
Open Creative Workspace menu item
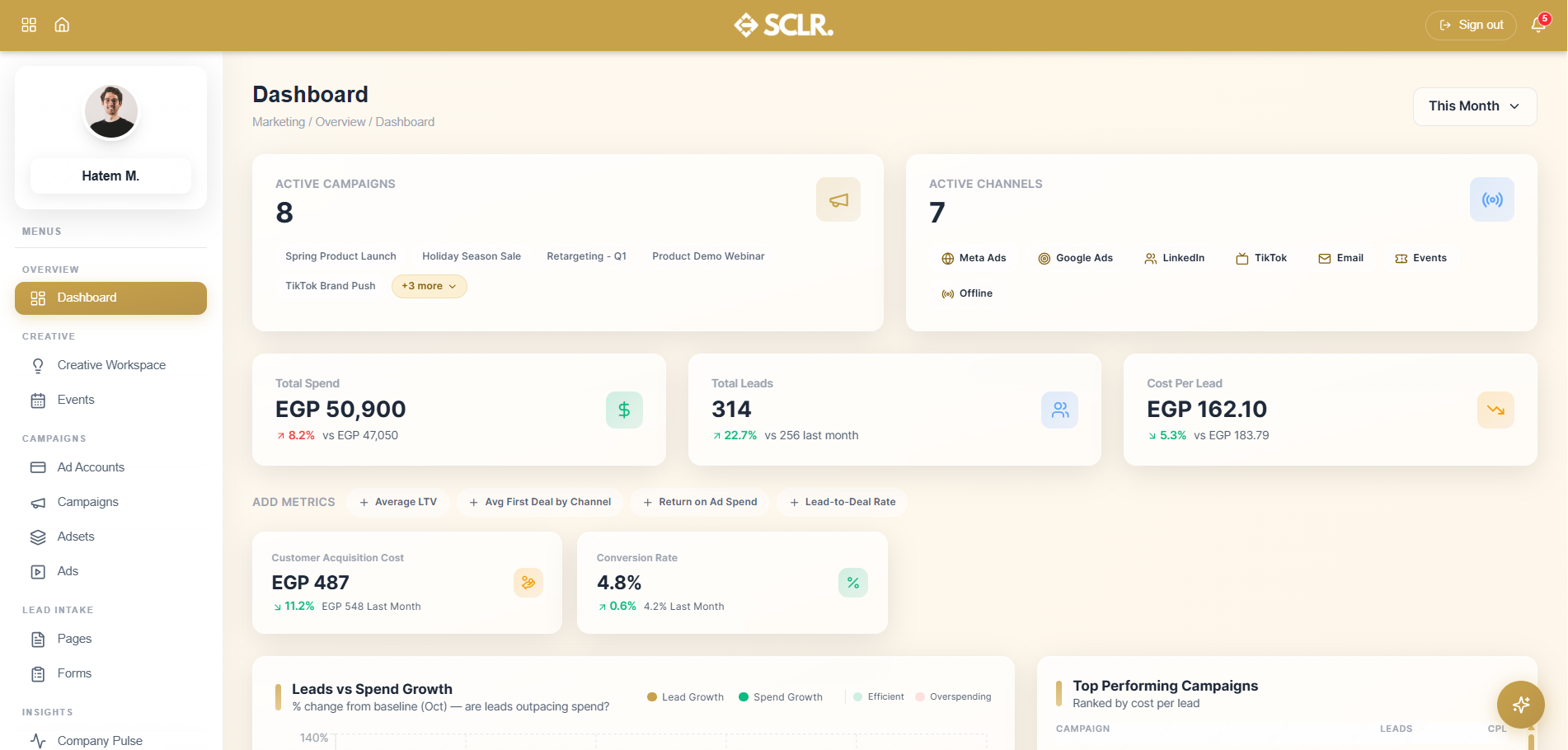coord(110,365)
